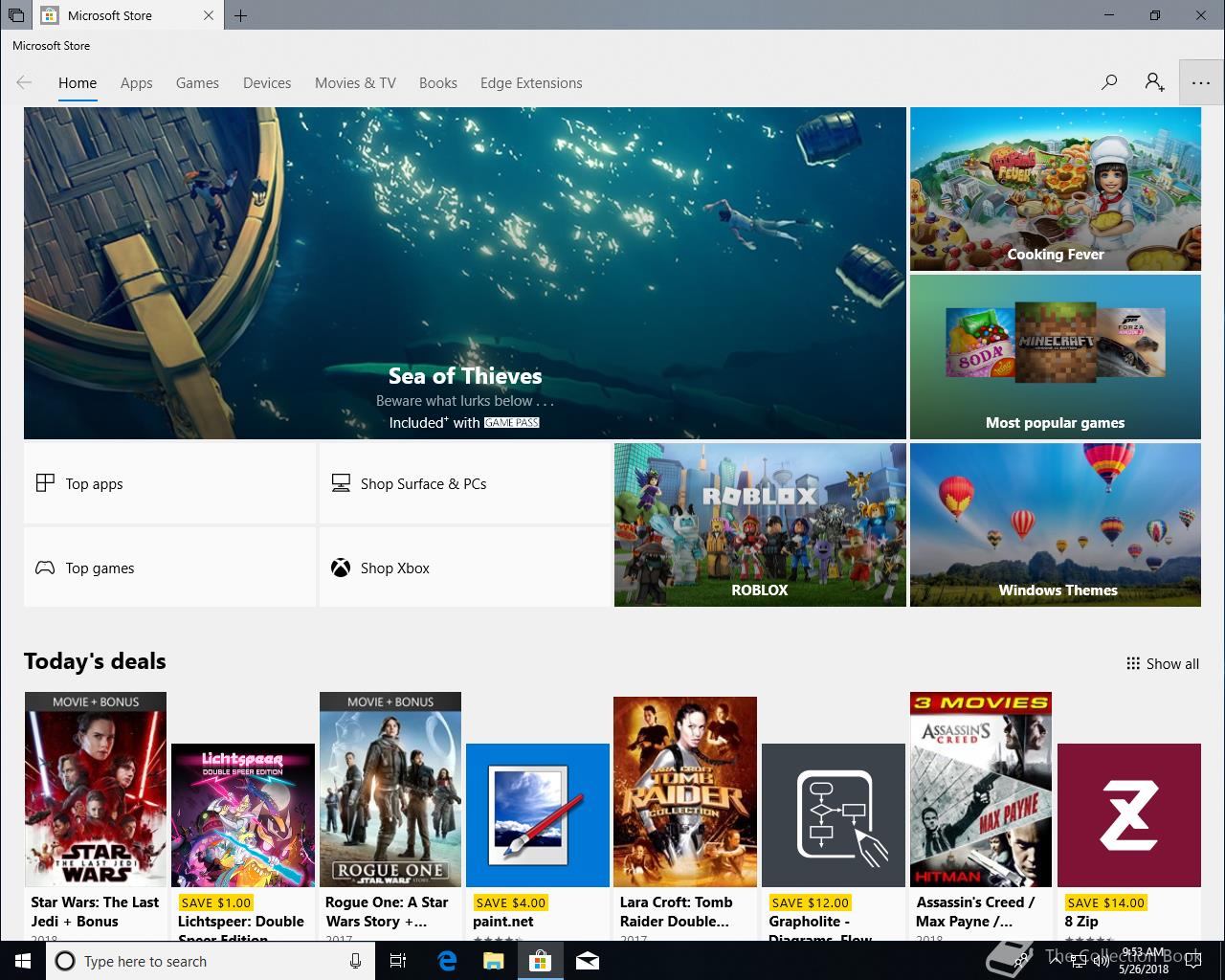This screenshot has width=1225, height=980.
Task: Click the back arrow in the Store
Action: pyautogui.click(x=24, y=82)
